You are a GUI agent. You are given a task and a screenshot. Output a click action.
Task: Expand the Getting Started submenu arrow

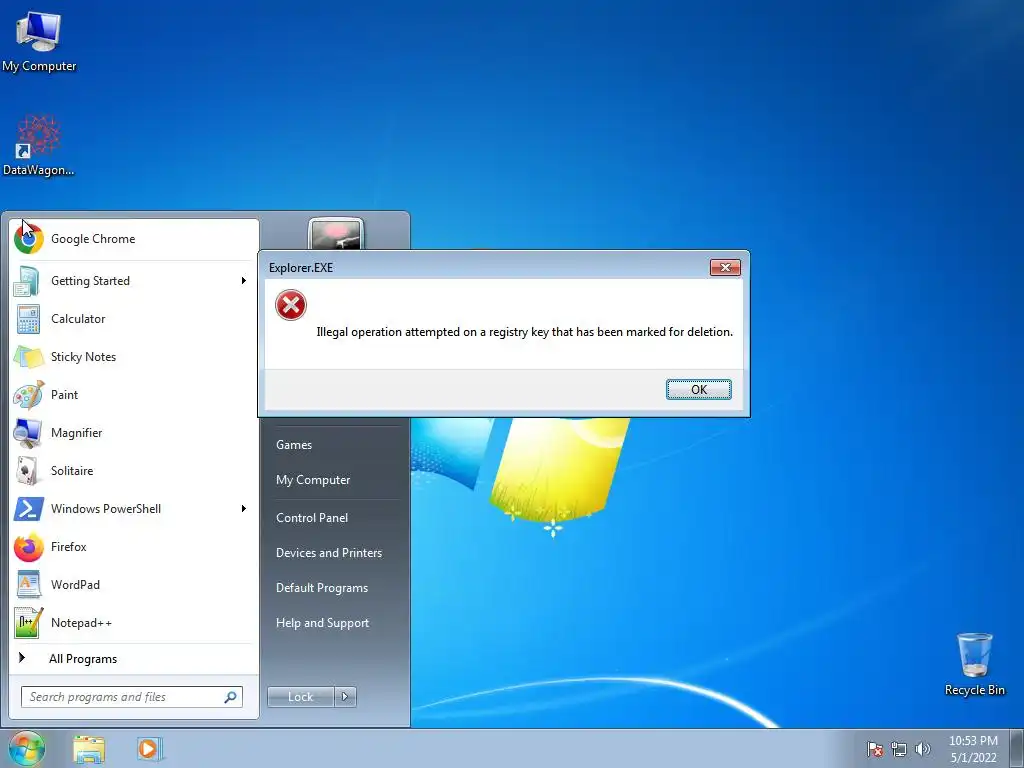(244, 281)
